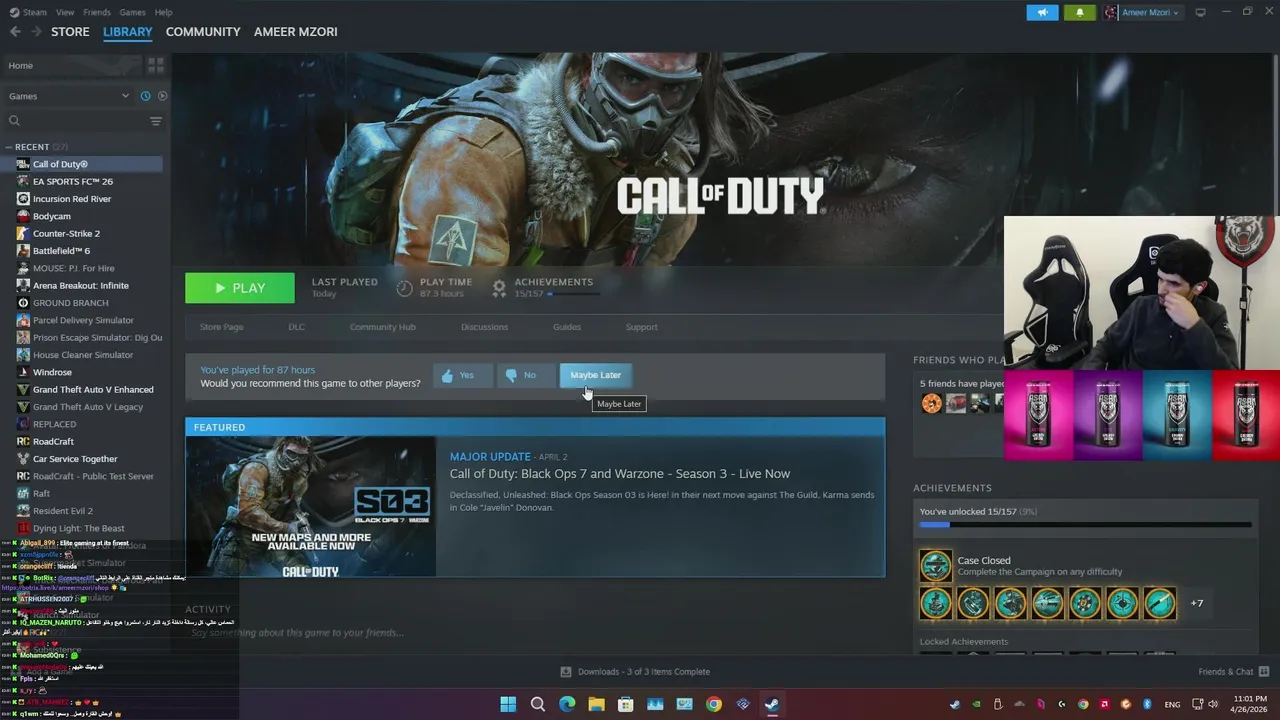Click the Steam icon in the taskbar
The image size is (1280, 720).
point(772,704)
